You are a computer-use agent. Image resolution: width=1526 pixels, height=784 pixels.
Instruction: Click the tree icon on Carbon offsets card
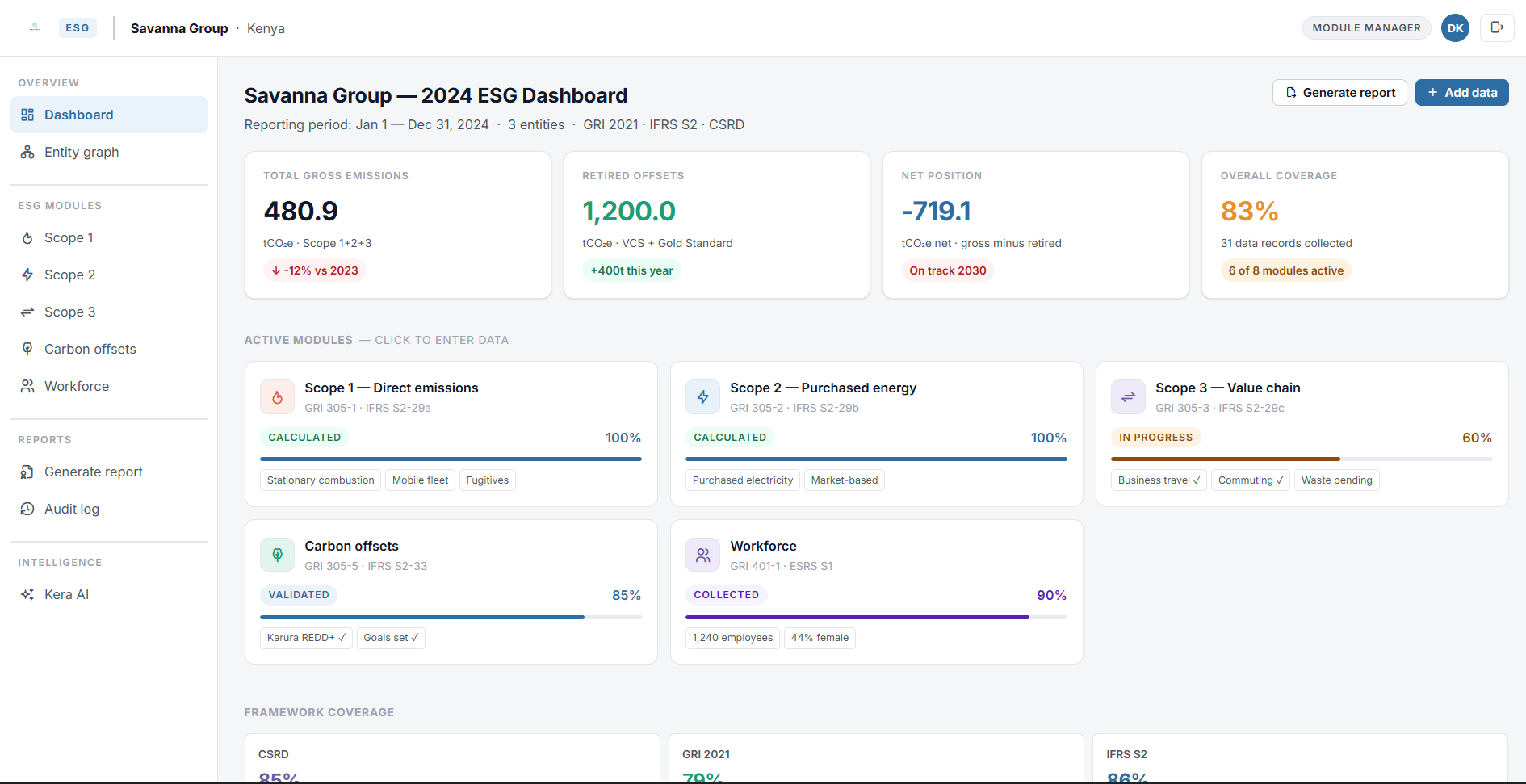(x=277, y=555)
